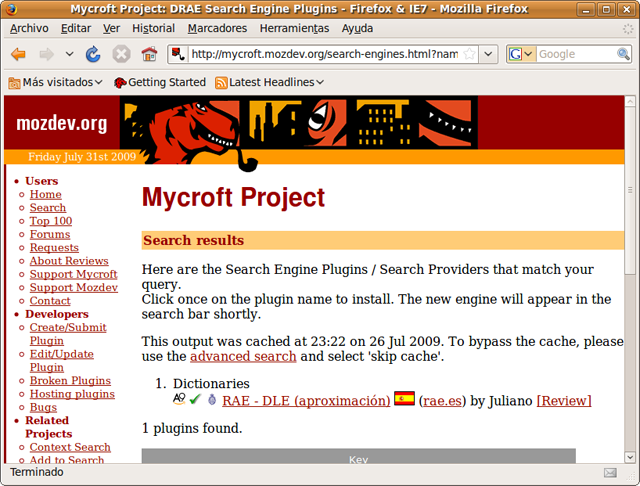
Task: Click the Getting Started bookmark icon
Action: coord(120,82)
